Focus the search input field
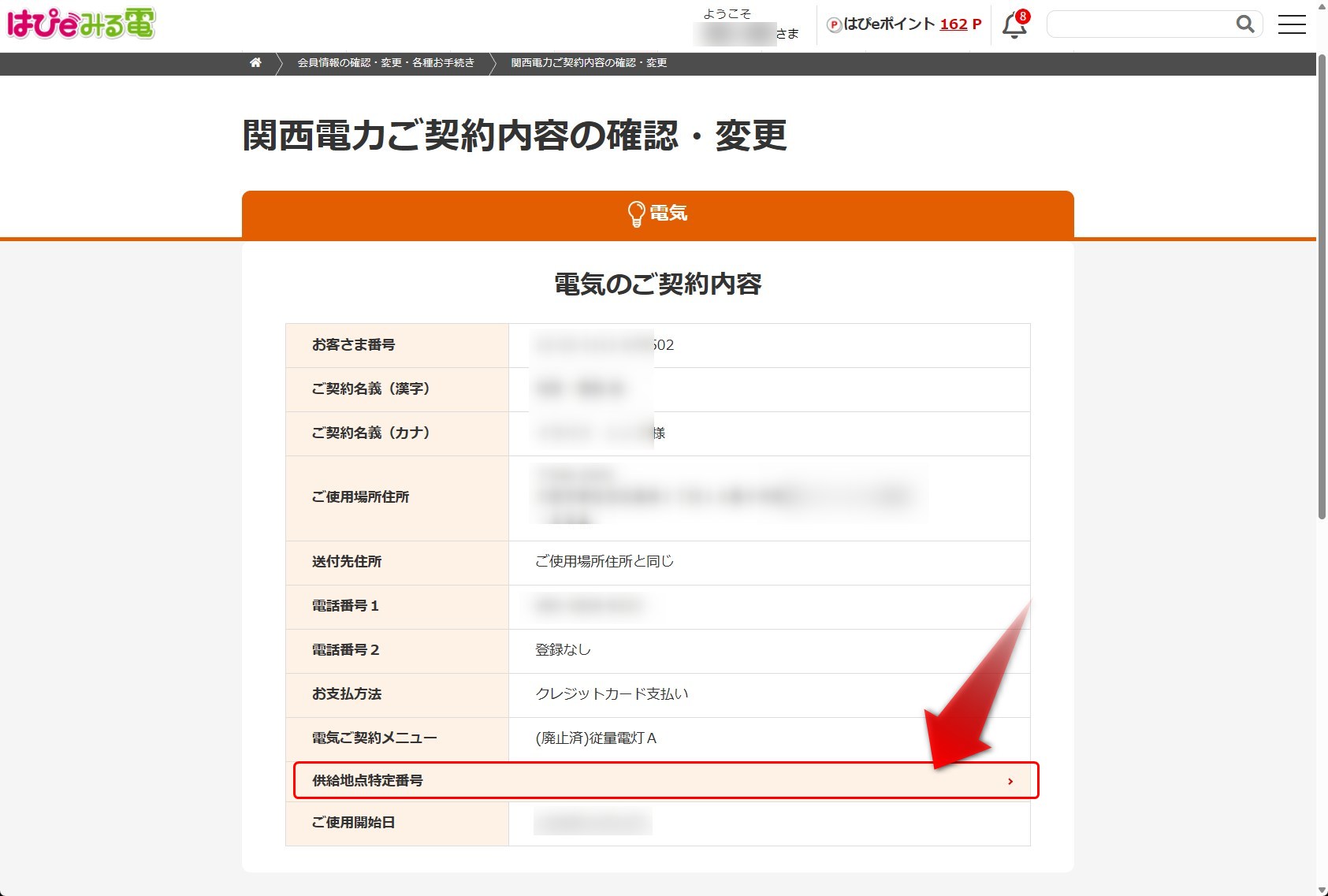Image resolution: width=1328 pixels, height=896 pixels. coord(1140,24)
